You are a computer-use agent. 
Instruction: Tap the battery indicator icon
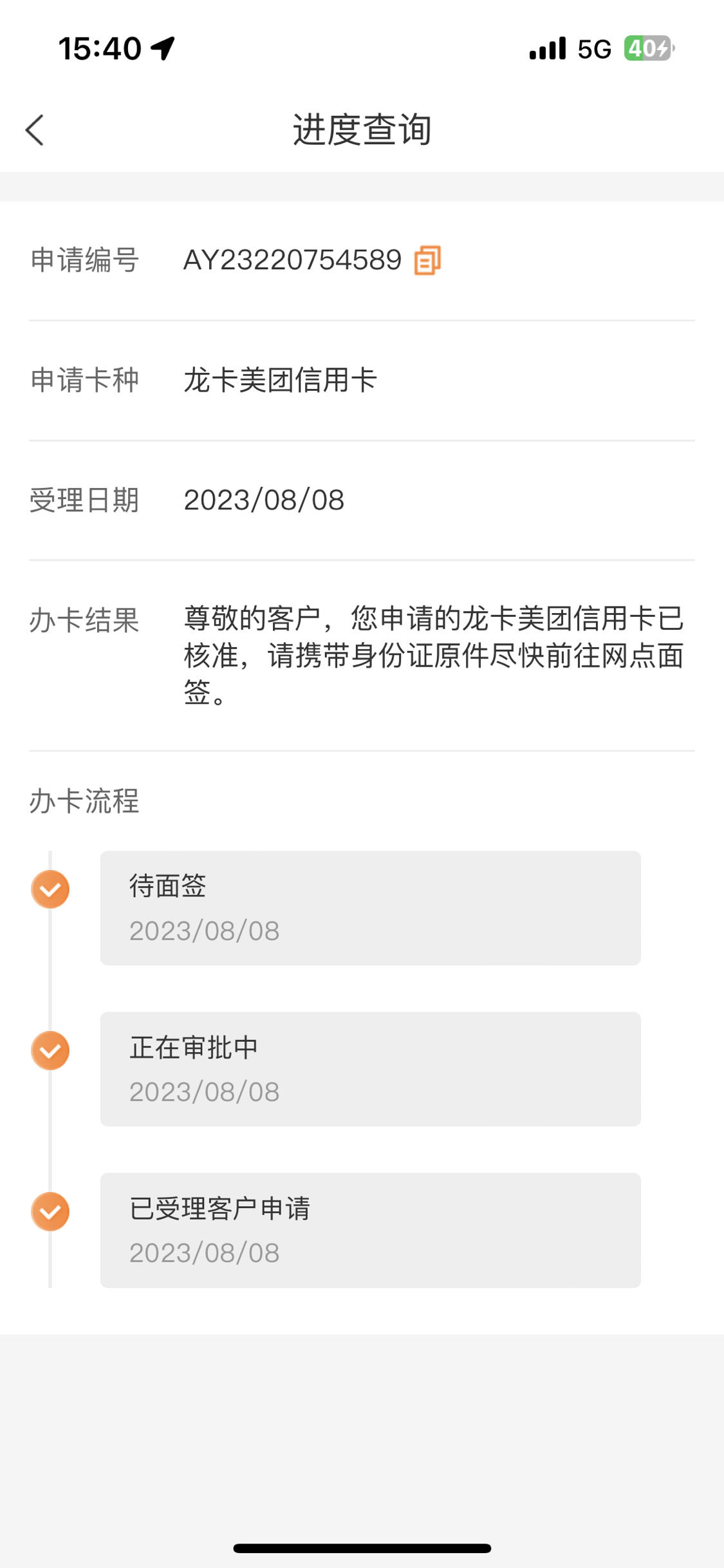tap(649, 48)
